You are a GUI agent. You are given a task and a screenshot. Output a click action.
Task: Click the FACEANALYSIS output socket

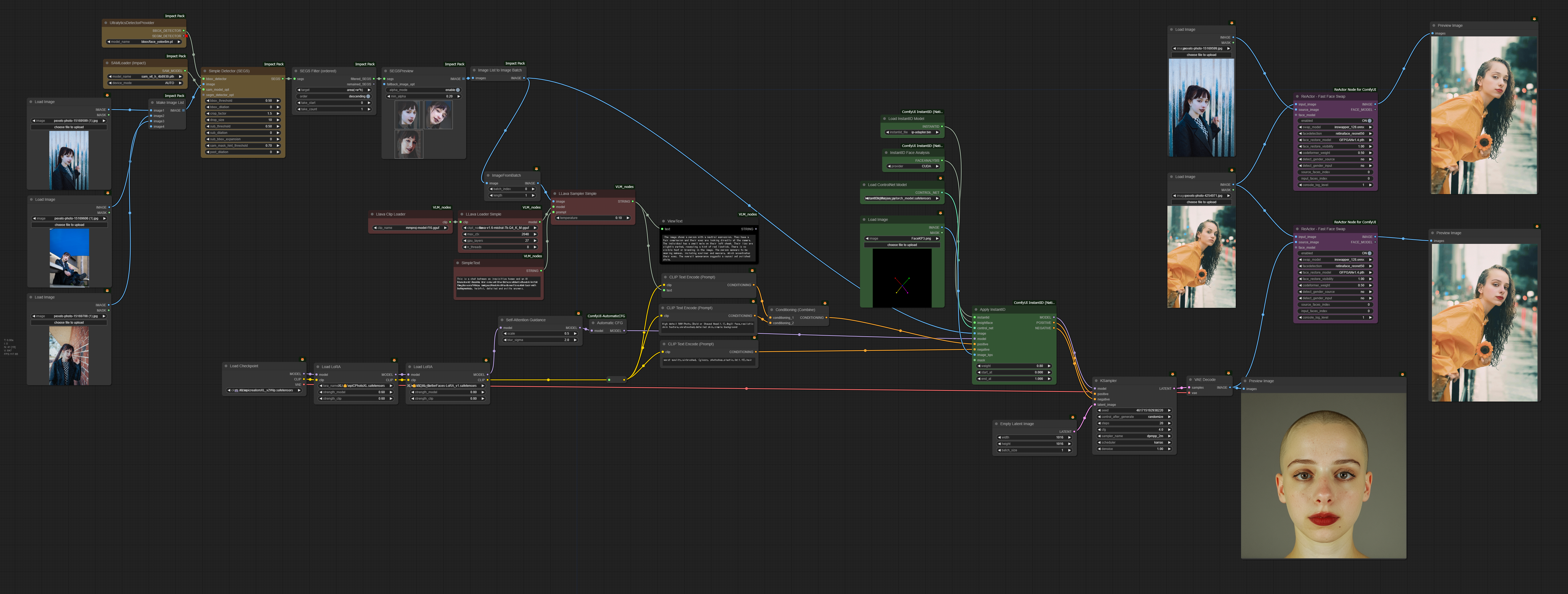pos(942,161)
